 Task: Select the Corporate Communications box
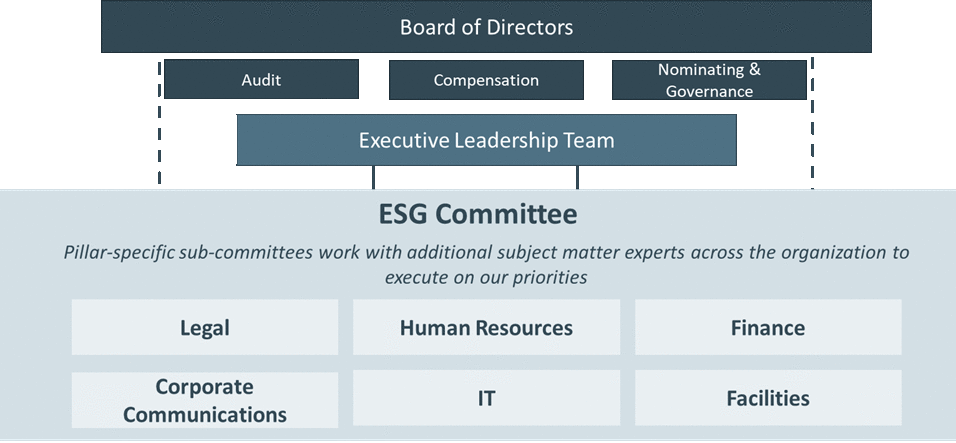[x=205, y=399]
